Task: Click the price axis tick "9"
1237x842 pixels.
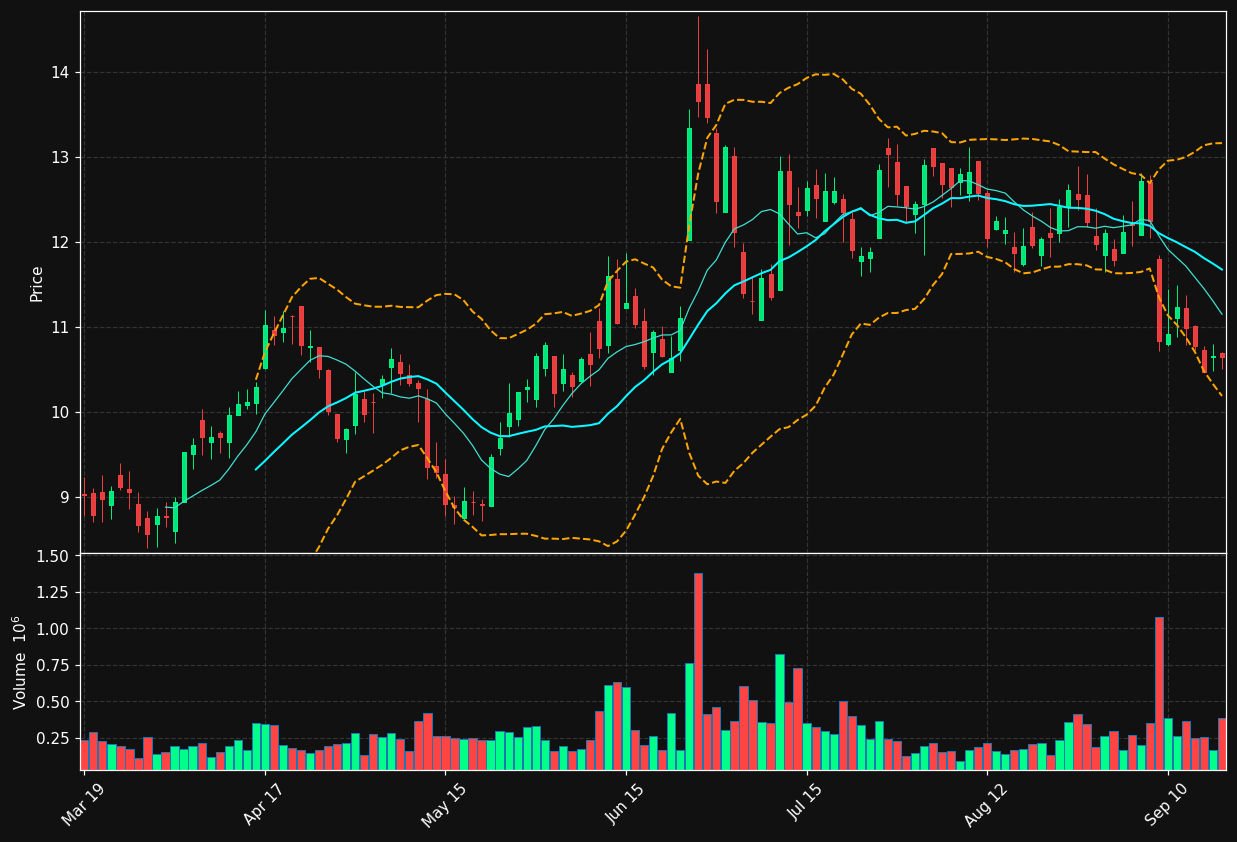Action: pos(65,498)
